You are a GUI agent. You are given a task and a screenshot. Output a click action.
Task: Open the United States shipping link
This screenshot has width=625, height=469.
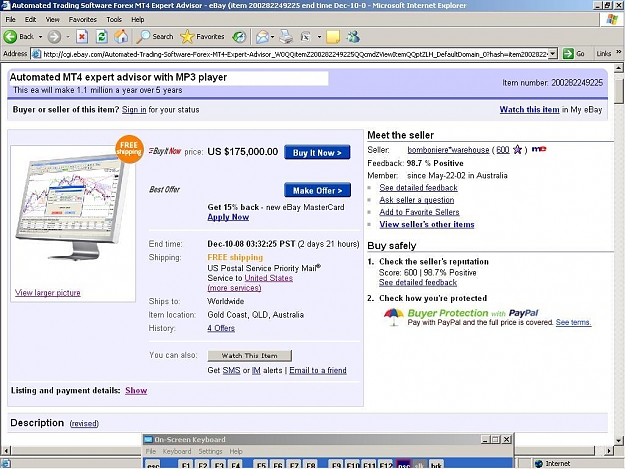(x=269, y=278)
